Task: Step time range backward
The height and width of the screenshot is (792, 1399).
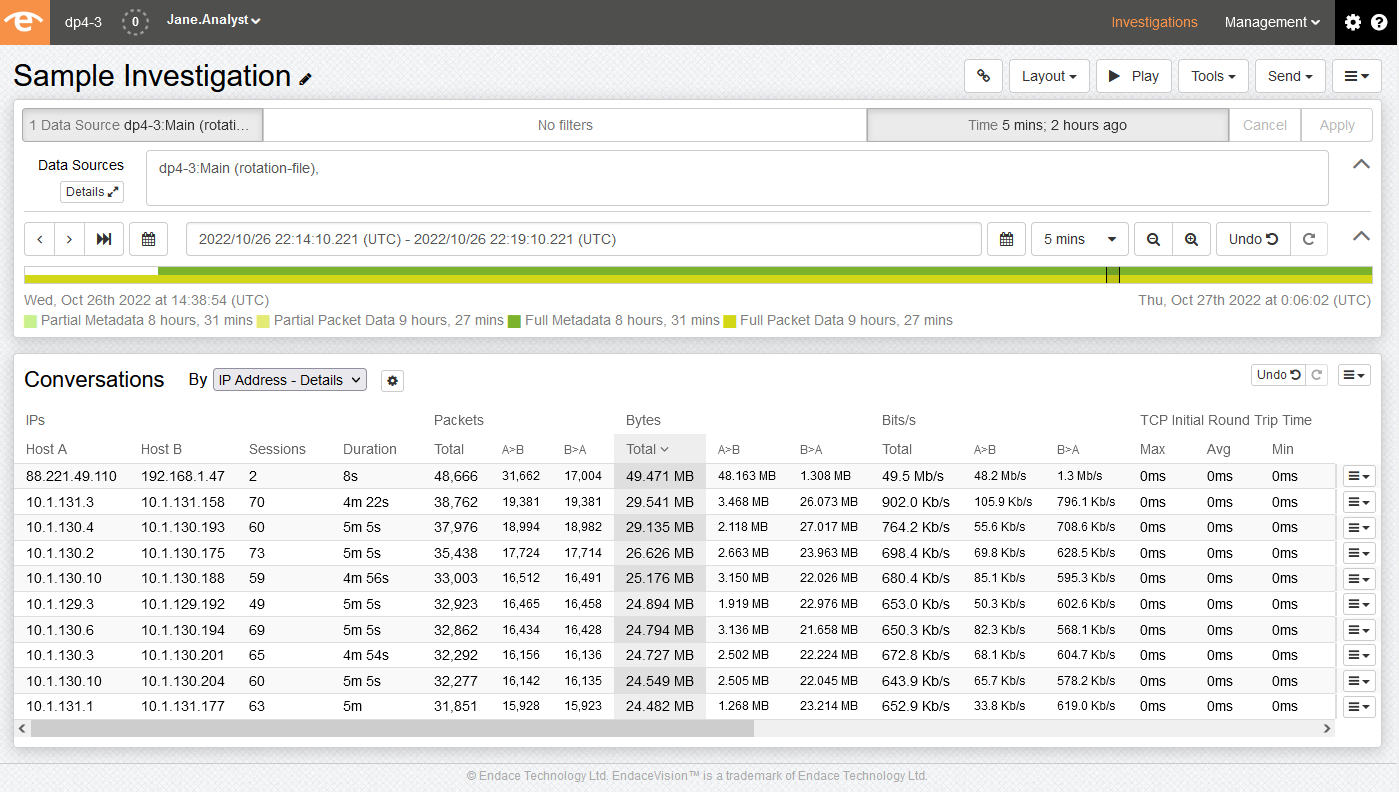Action: tap(39, 239)
